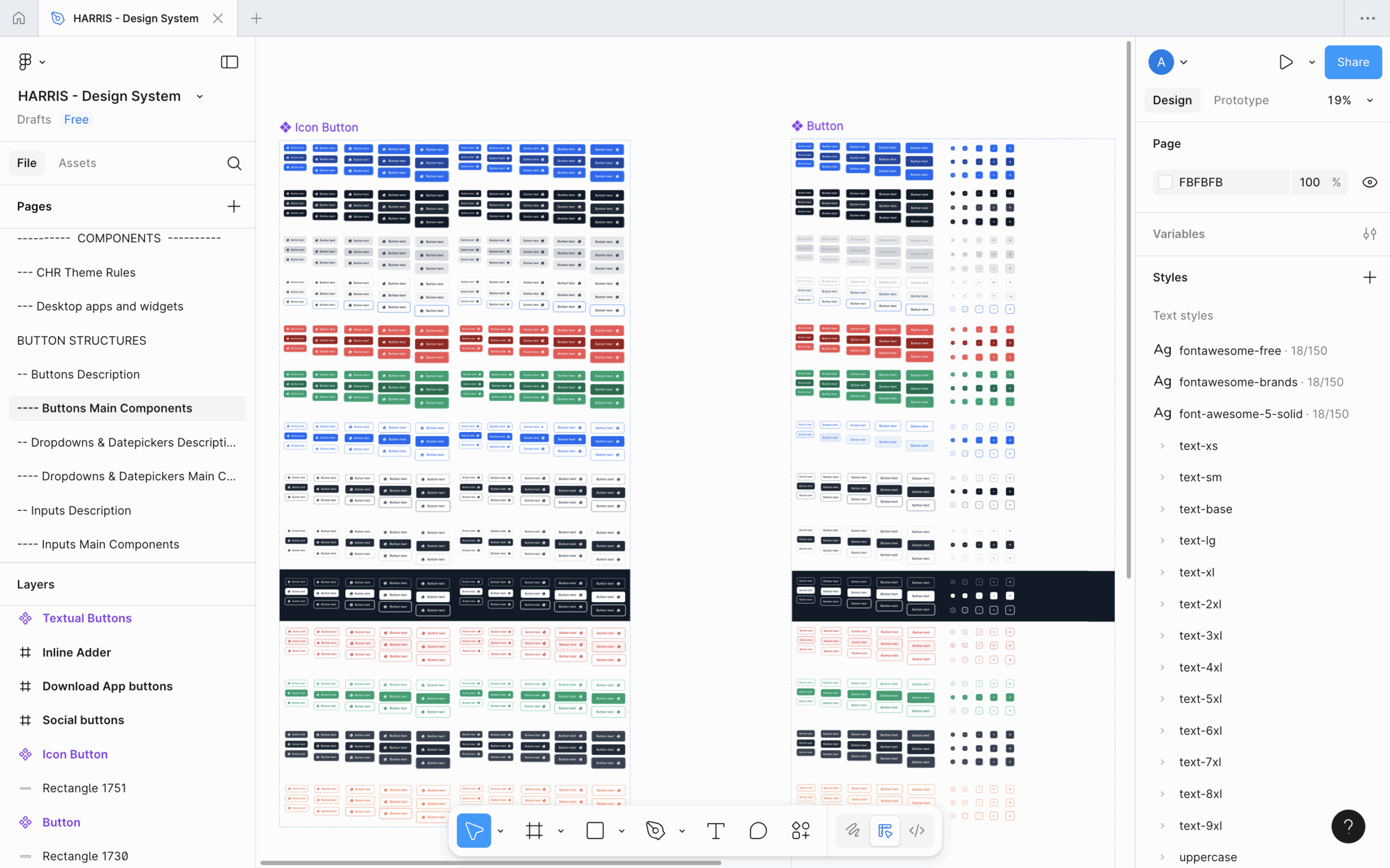This screenshot has height=868, width=1390.
Task: Click the FBFBFB page color swatch
Action: coord(1165,182)
